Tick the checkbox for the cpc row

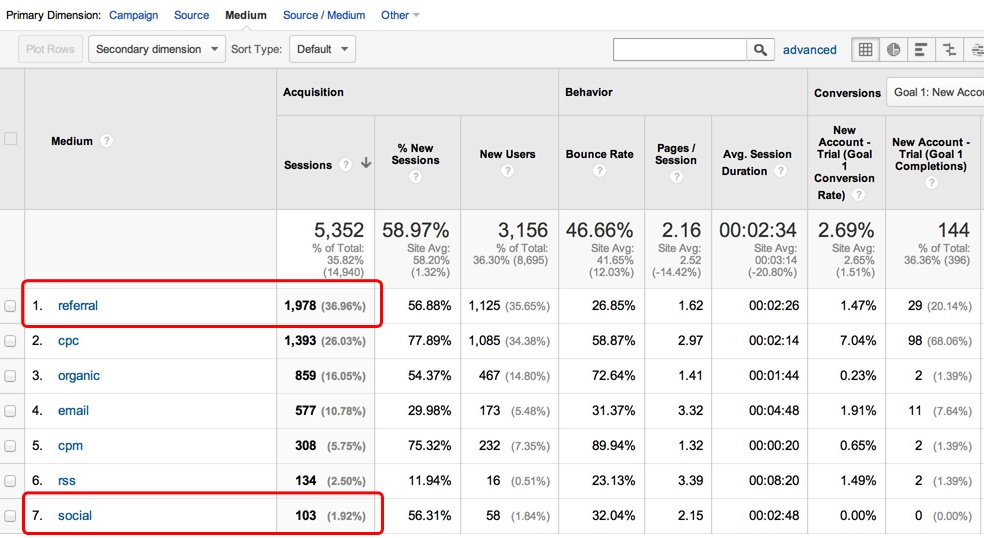point(11,341)
